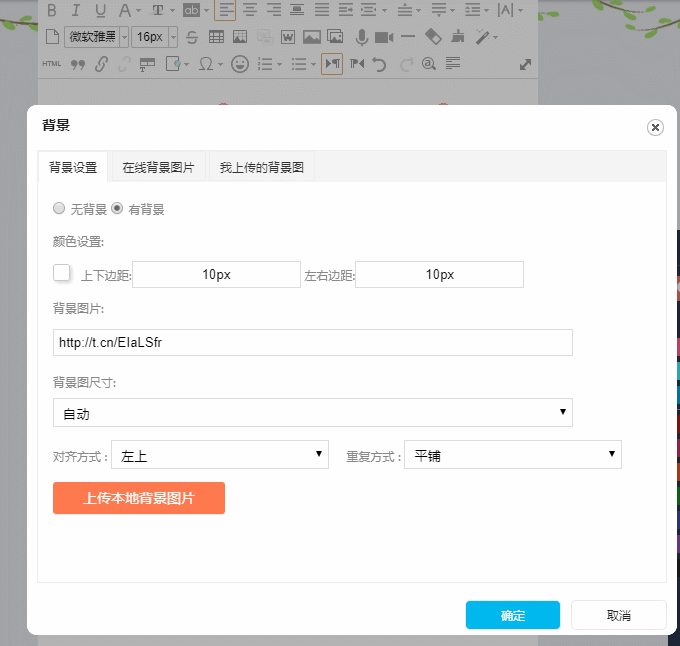Confirm with the 确定 button
Viewport: 680px width, 646px height.
(x=512, y=615)
